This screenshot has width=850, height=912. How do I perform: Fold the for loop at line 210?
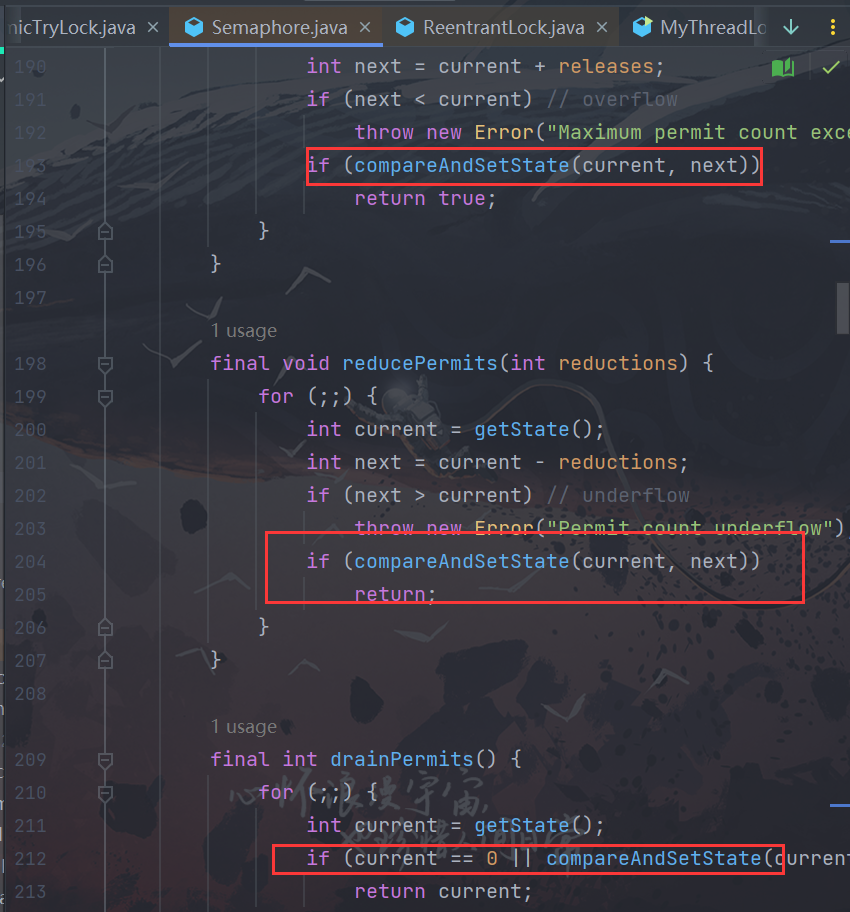click(x=105, y=793)
